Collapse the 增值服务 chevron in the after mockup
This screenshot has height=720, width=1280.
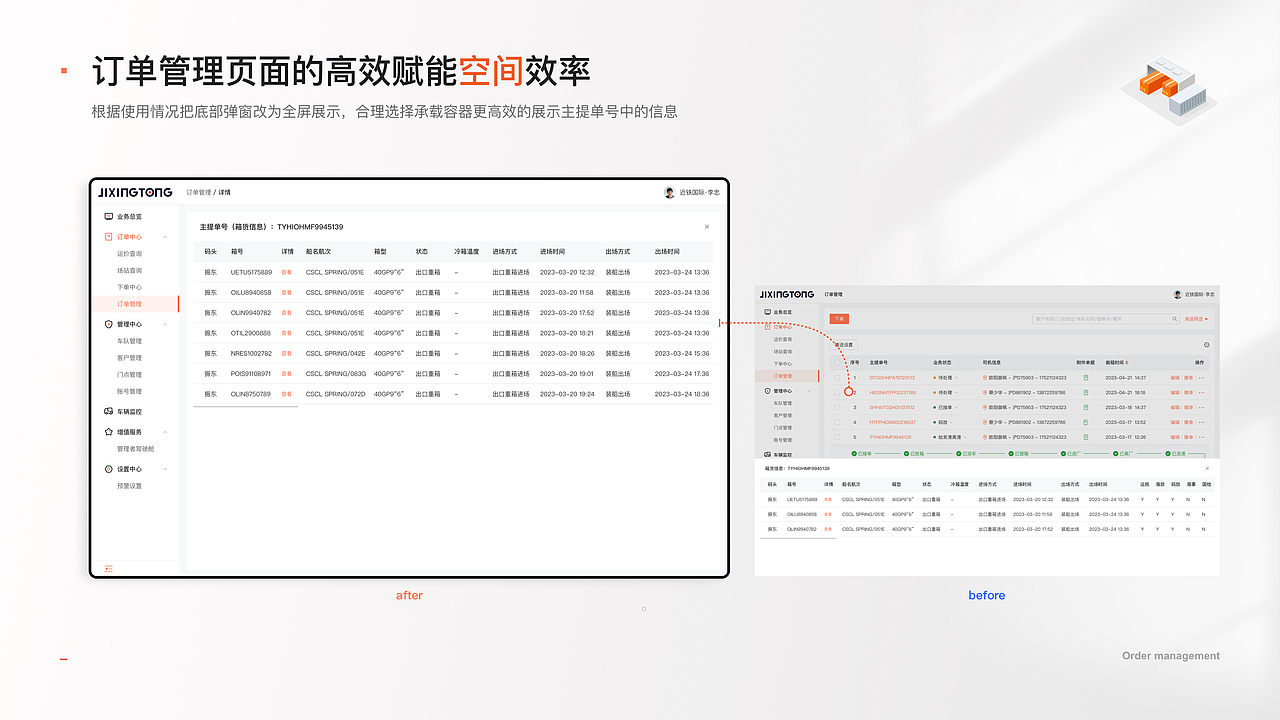click(x=165, y=432)
